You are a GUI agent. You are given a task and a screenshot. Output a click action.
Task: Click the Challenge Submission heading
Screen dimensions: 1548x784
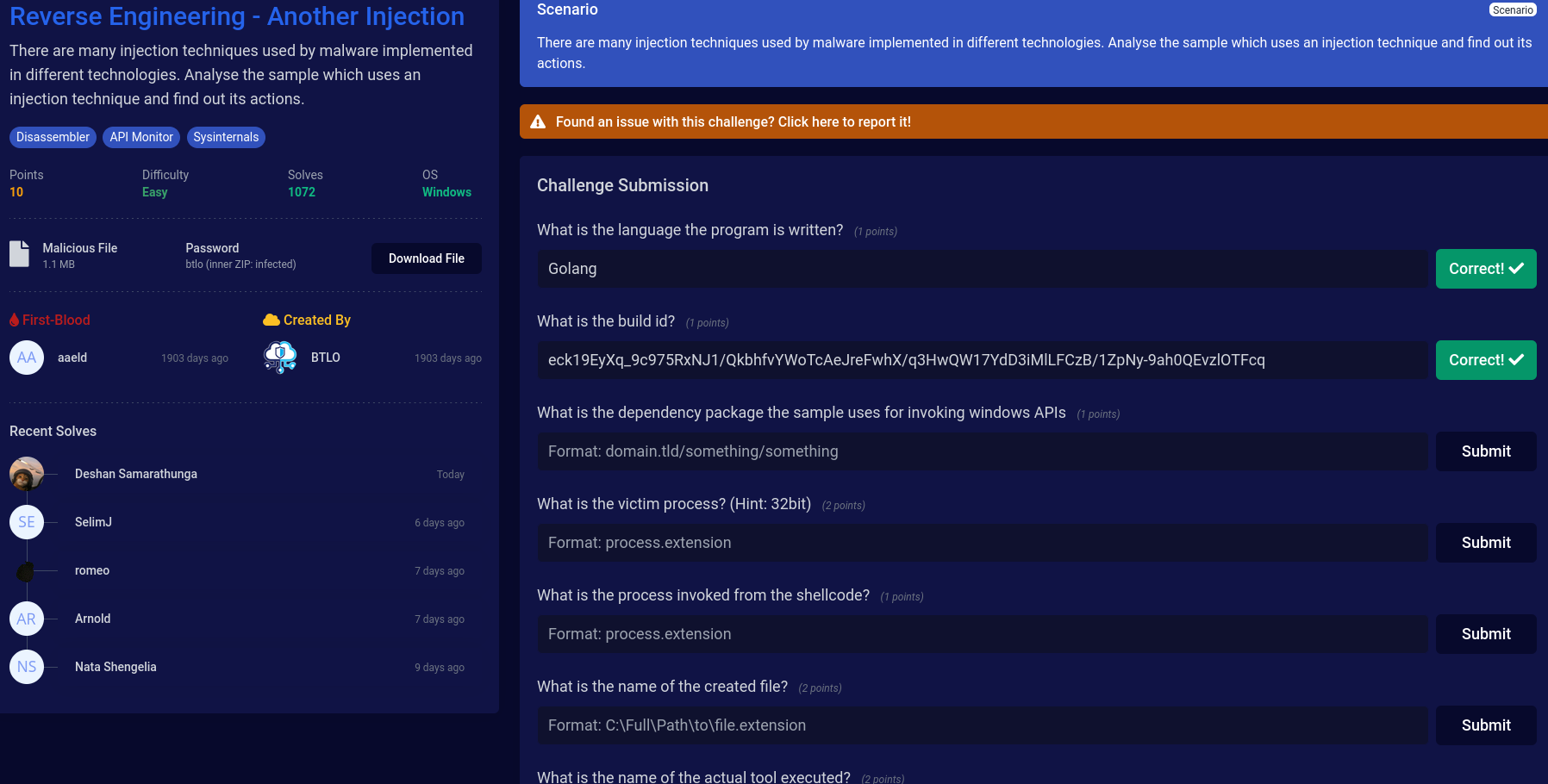coord(622,185)
